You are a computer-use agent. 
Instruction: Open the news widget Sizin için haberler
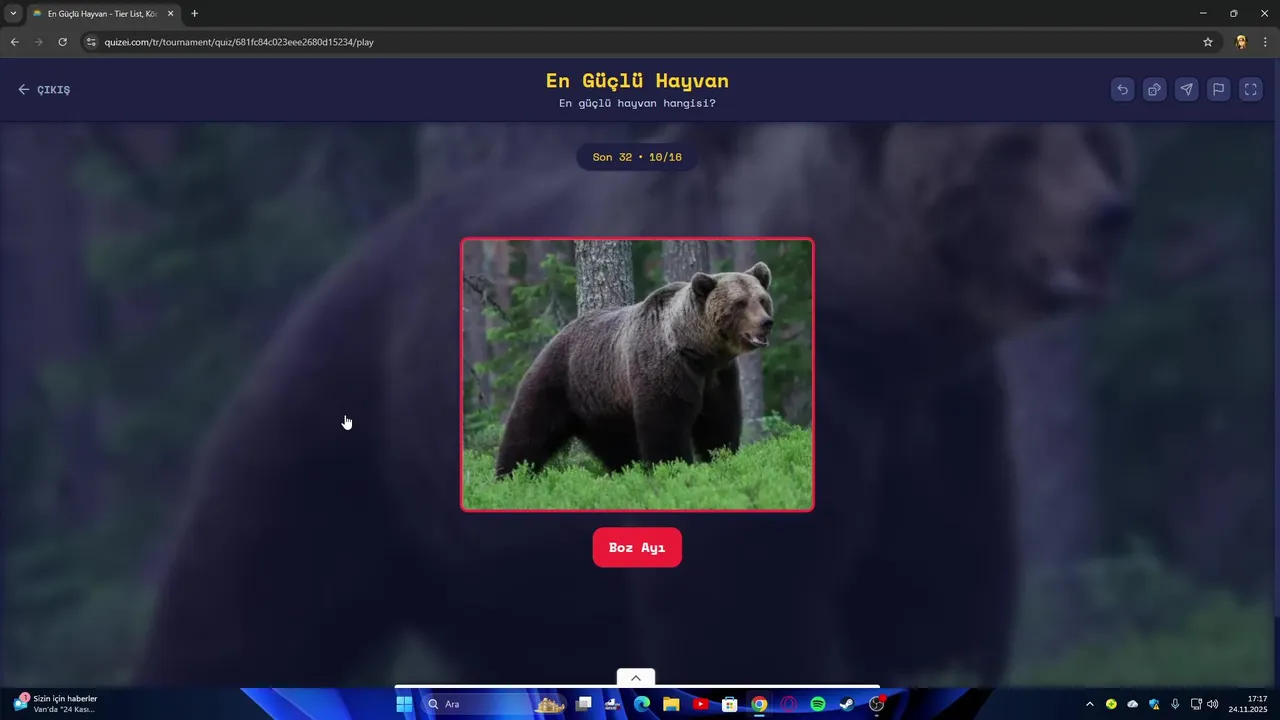pos(55,704)
